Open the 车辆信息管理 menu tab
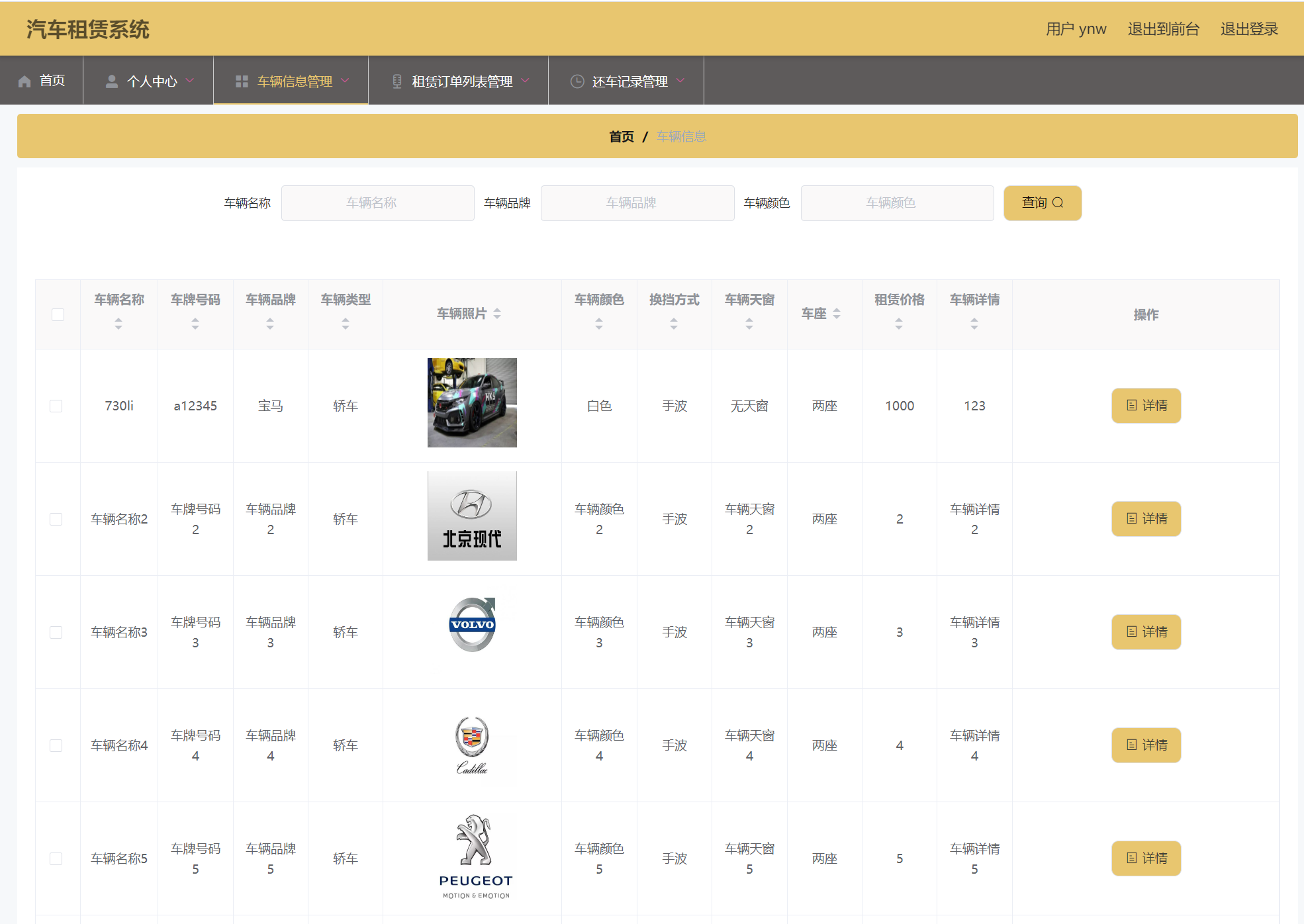1304x924 pixels. (x=295, y=81)
